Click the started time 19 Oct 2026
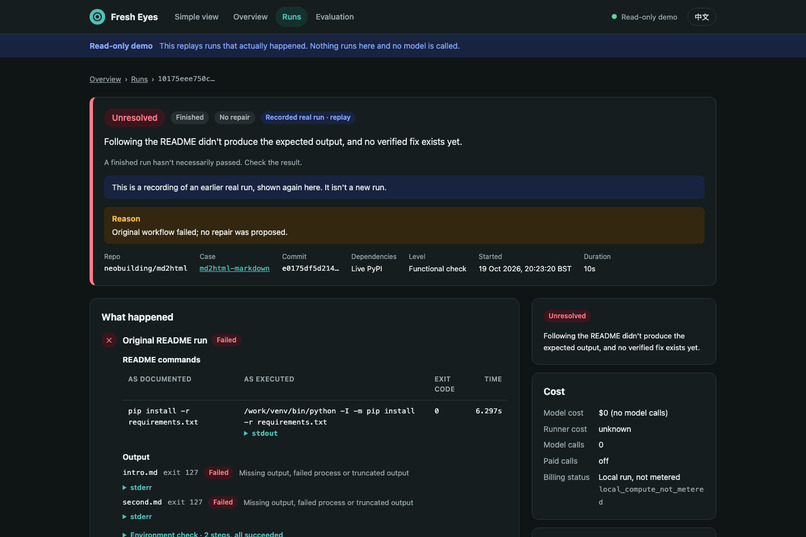Viewport: 806px width, 537px height. coord(525,269)
